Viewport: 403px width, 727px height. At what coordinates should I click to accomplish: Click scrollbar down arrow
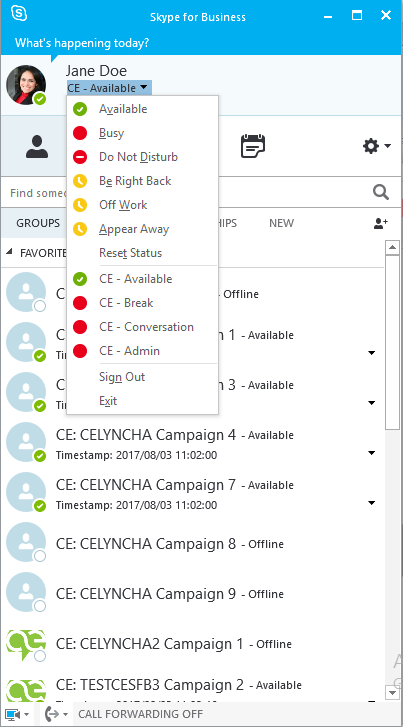(x=392, y=693)
